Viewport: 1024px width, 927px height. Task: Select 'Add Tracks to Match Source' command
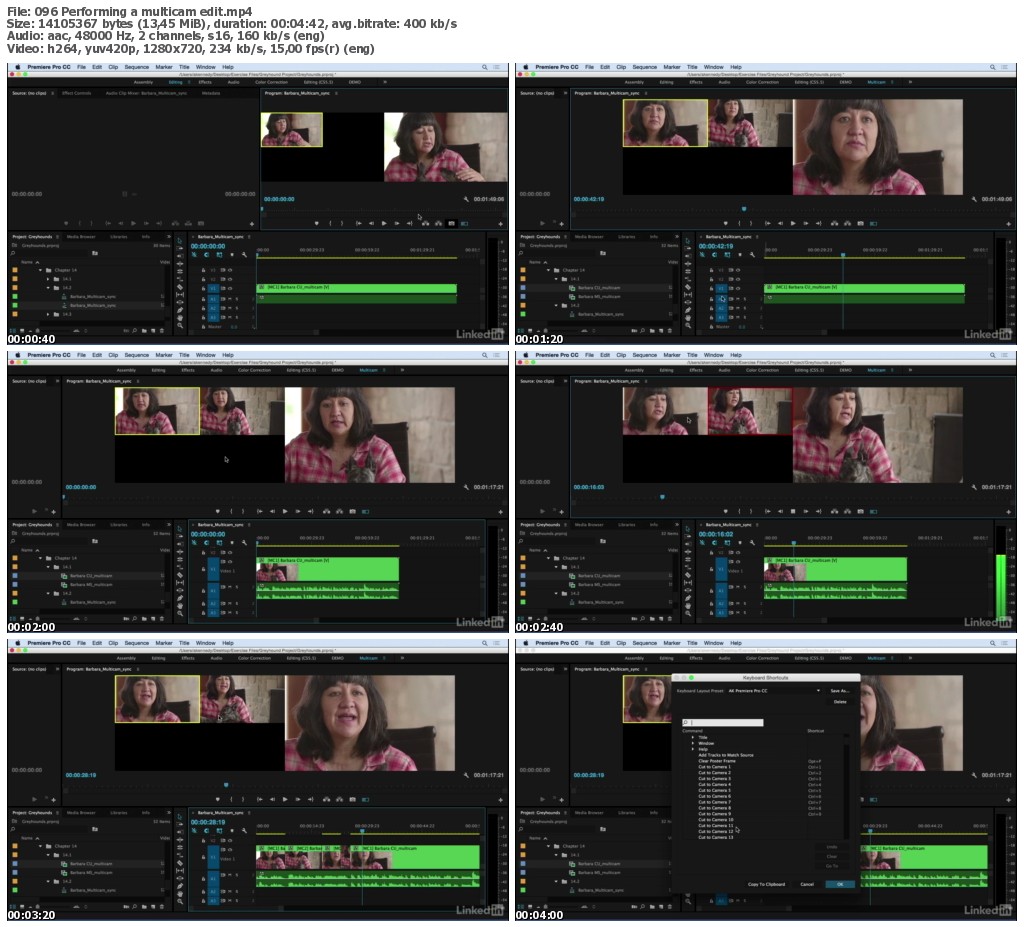(726, 755)
